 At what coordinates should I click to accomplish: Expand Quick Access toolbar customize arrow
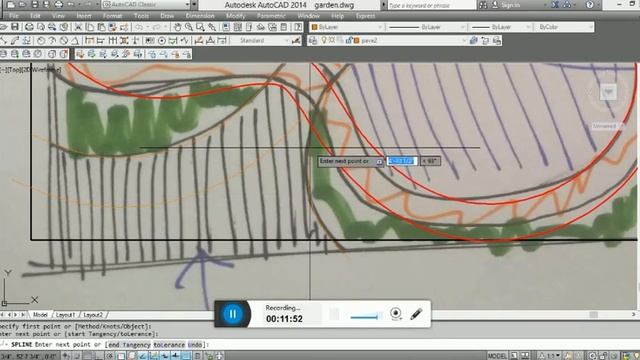tap(194, 5)
